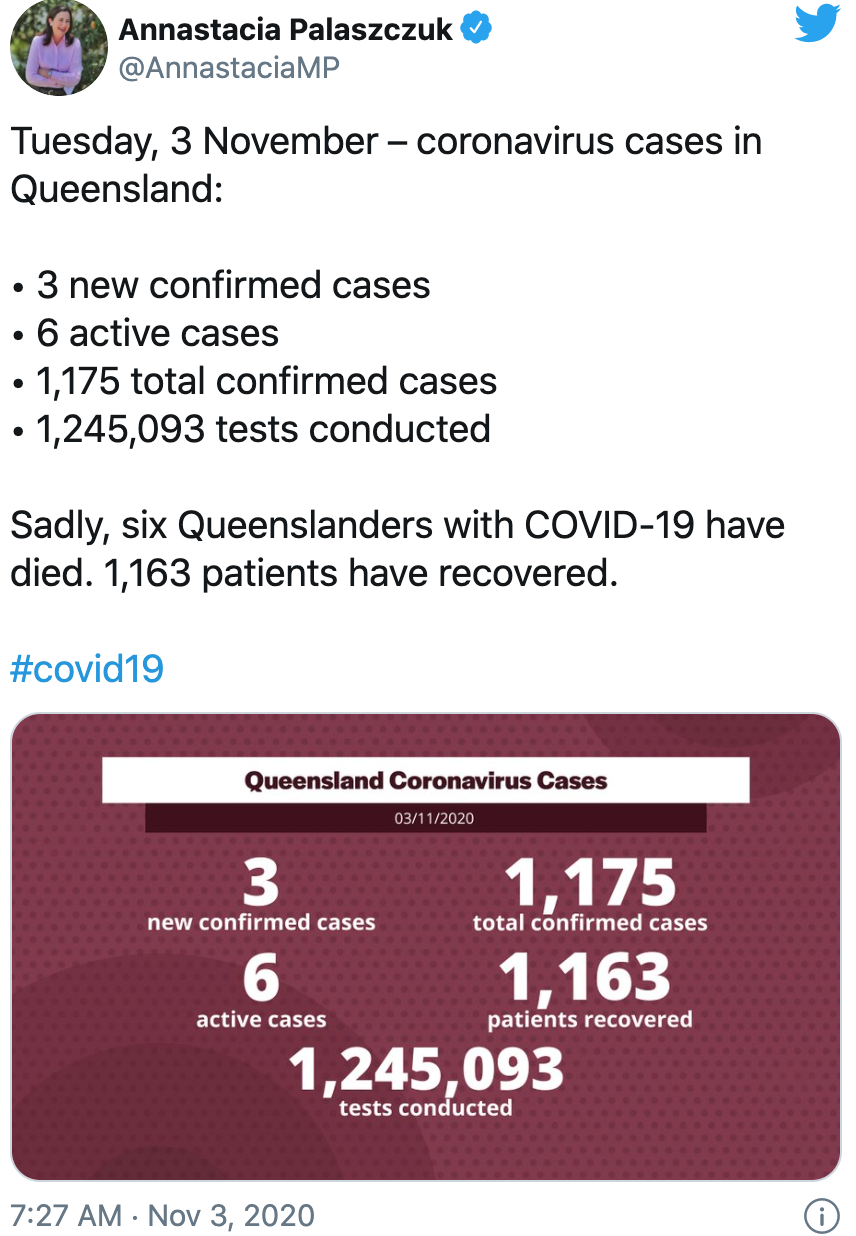
Task: Click the tweet text about Tuesday, 3 November
Action: (x=386, y=164)
